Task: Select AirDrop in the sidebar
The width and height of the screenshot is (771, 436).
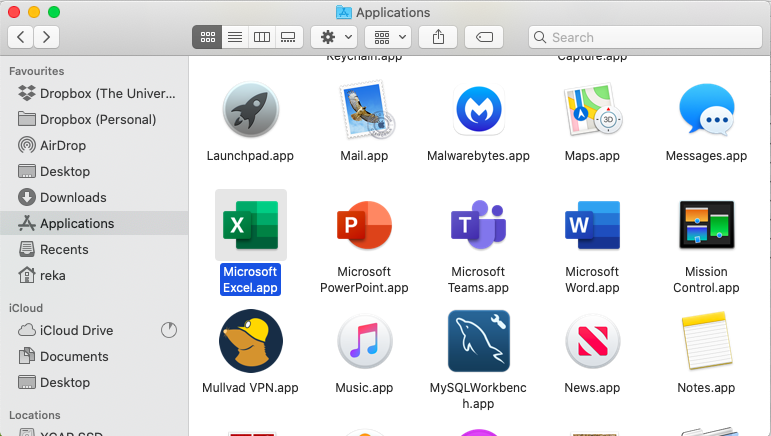Action: 65,145
